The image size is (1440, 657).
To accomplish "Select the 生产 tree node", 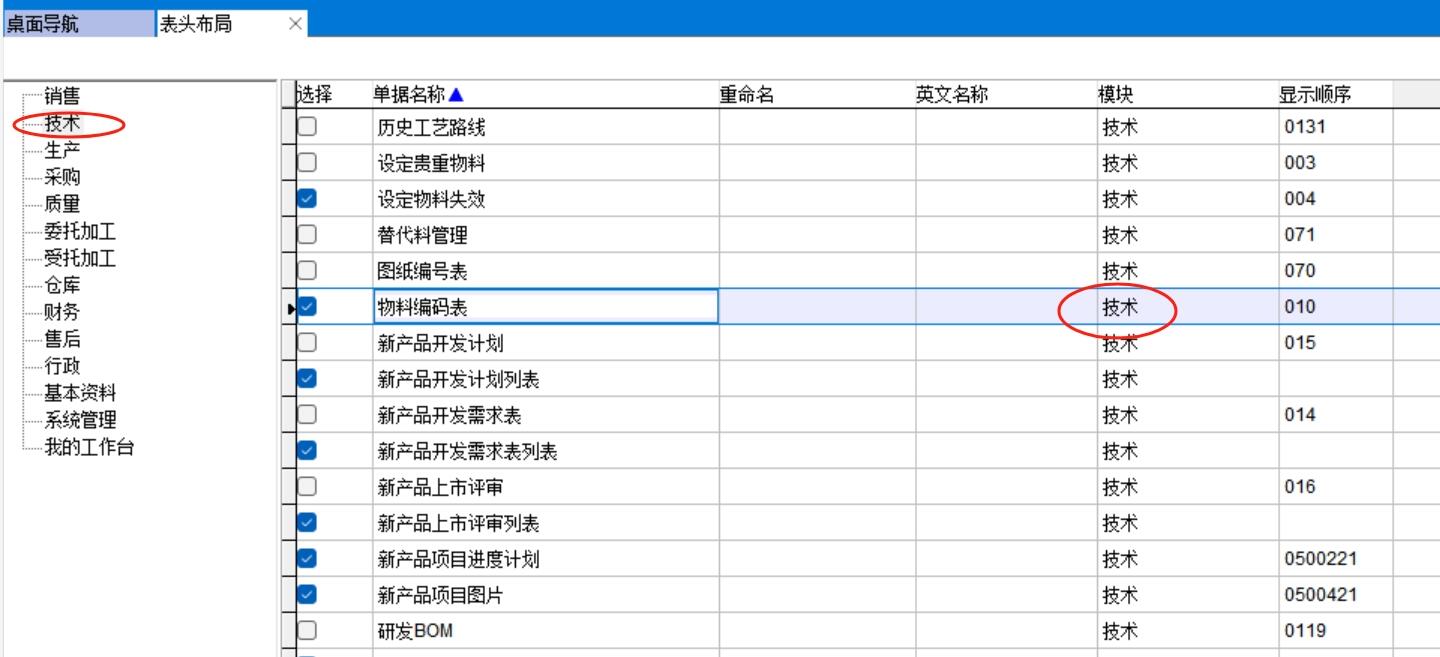I will (62, 151).
